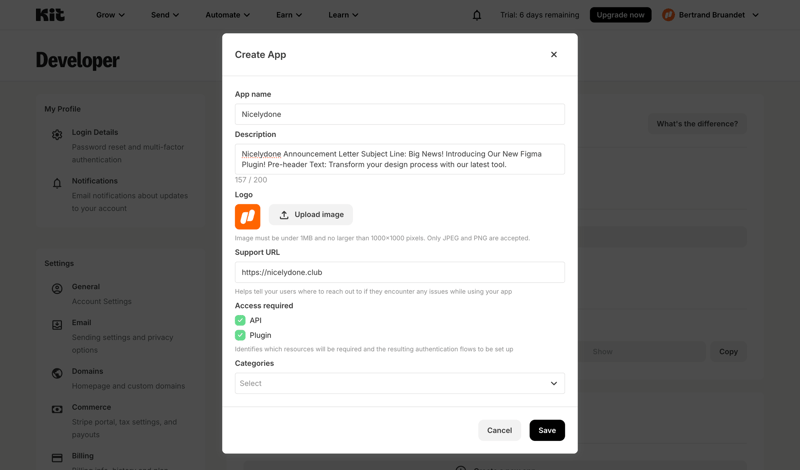
Task: Open the notifications bell icon
Action: click(477, 15)
